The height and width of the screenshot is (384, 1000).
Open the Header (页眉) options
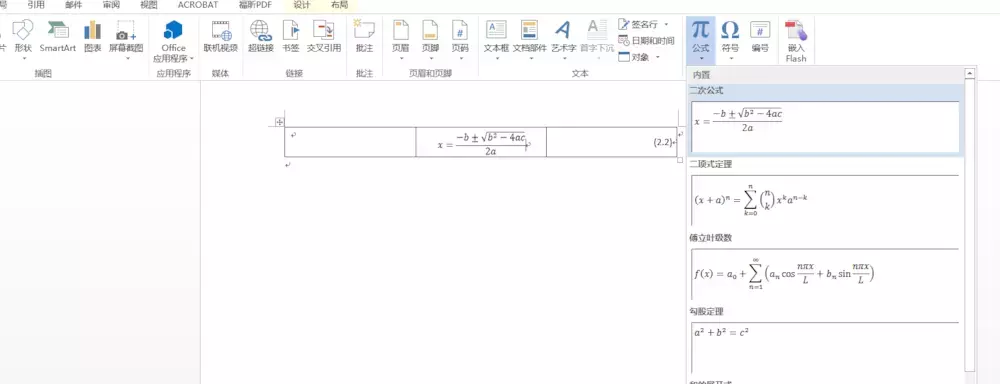[401, 36]
